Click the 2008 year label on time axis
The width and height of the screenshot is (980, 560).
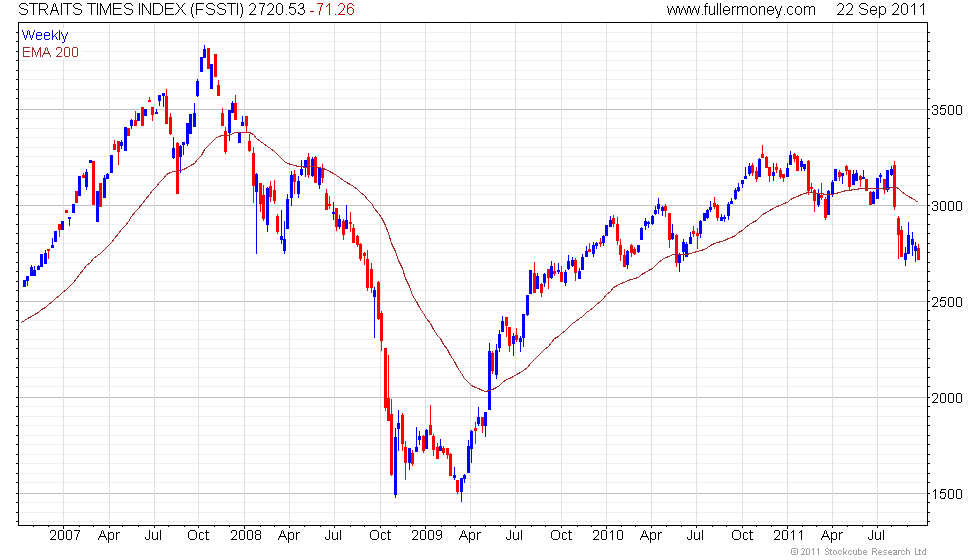coord(246,536)
